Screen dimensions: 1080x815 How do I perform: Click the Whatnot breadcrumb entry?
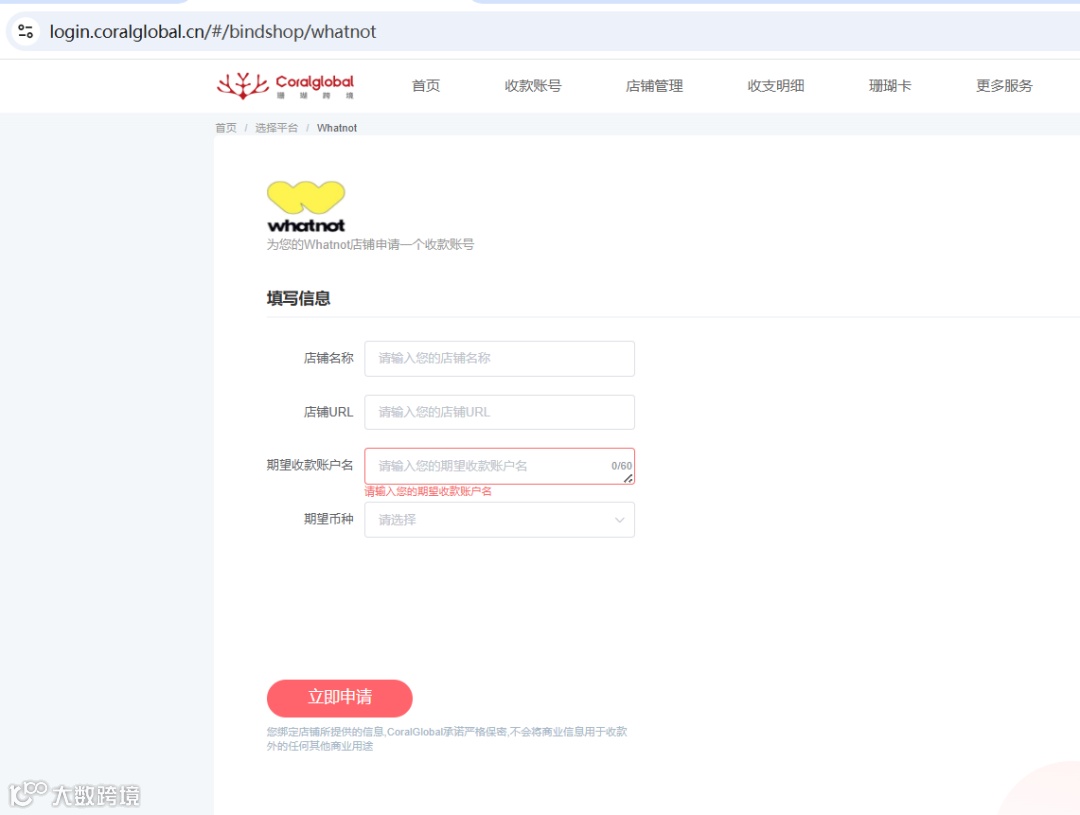(337, 128)
